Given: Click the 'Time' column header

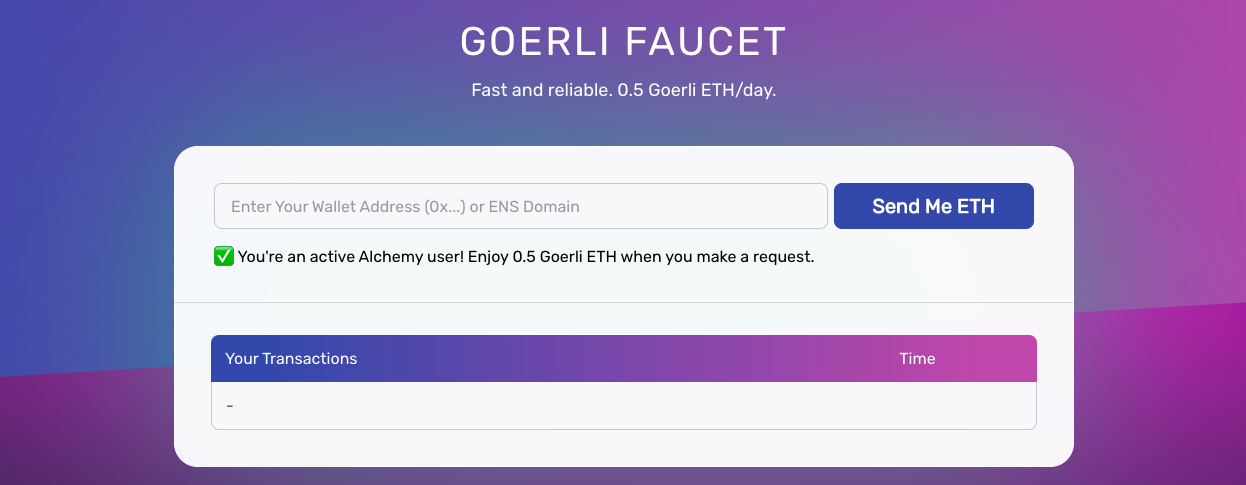Looking at the screenshot, I should (917, 358).
